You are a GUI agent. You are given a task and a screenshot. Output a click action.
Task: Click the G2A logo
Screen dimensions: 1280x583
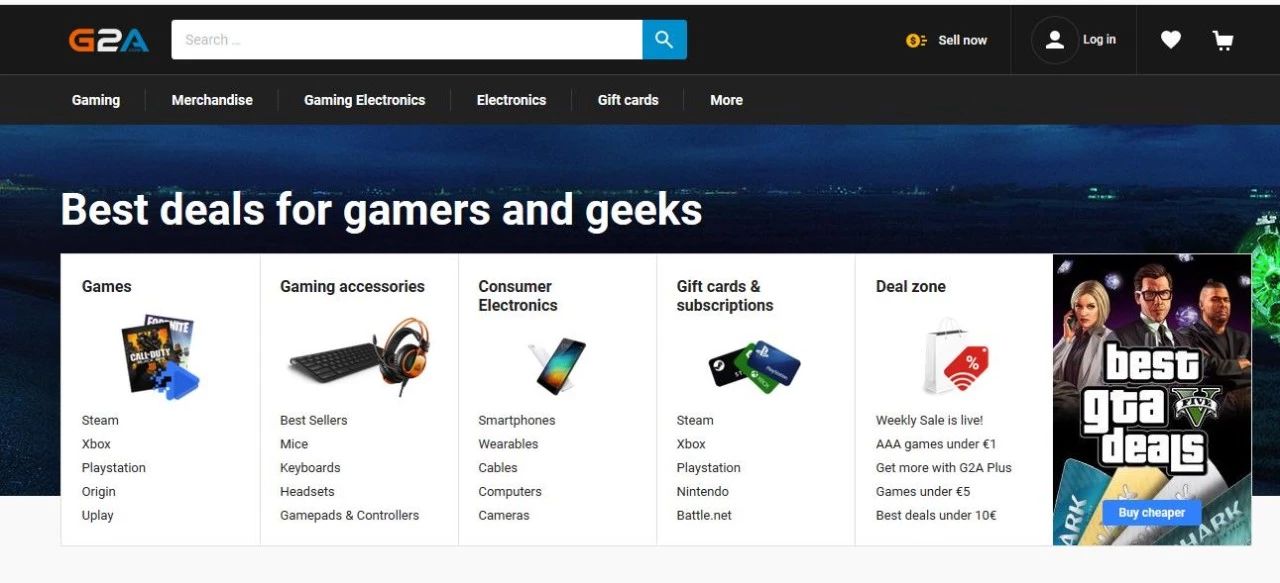click(x=109, y=40)
